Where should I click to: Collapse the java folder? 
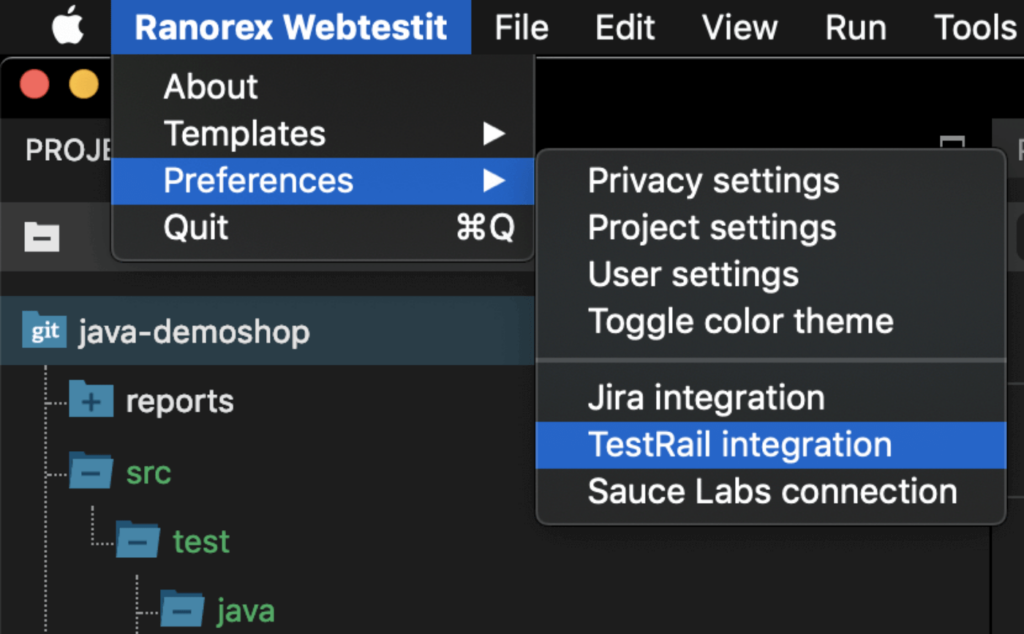[182, 609]
